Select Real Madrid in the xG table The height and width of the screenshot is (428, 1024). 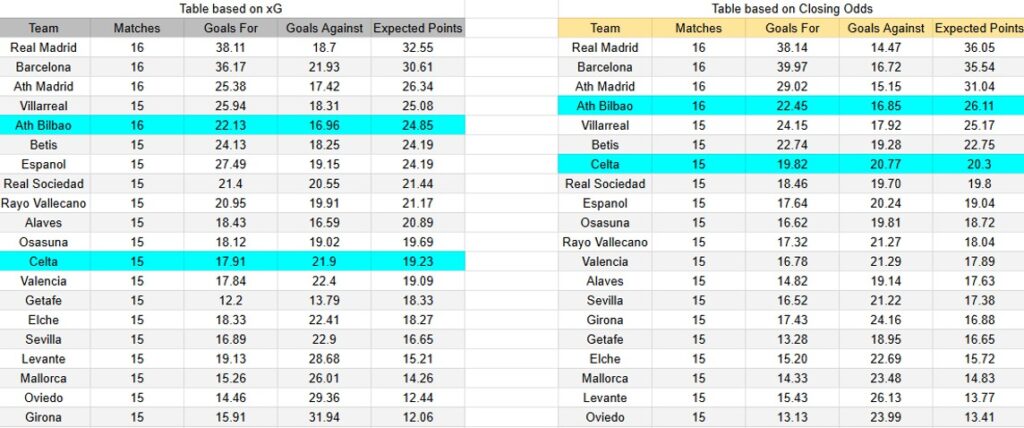pyautogui.click(x=43, y=47)
